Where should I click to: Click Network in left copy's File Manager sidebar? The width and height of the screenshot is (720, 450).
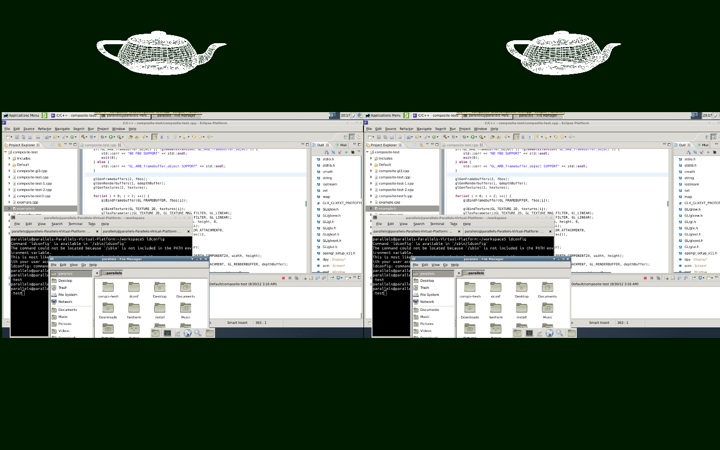63,302
